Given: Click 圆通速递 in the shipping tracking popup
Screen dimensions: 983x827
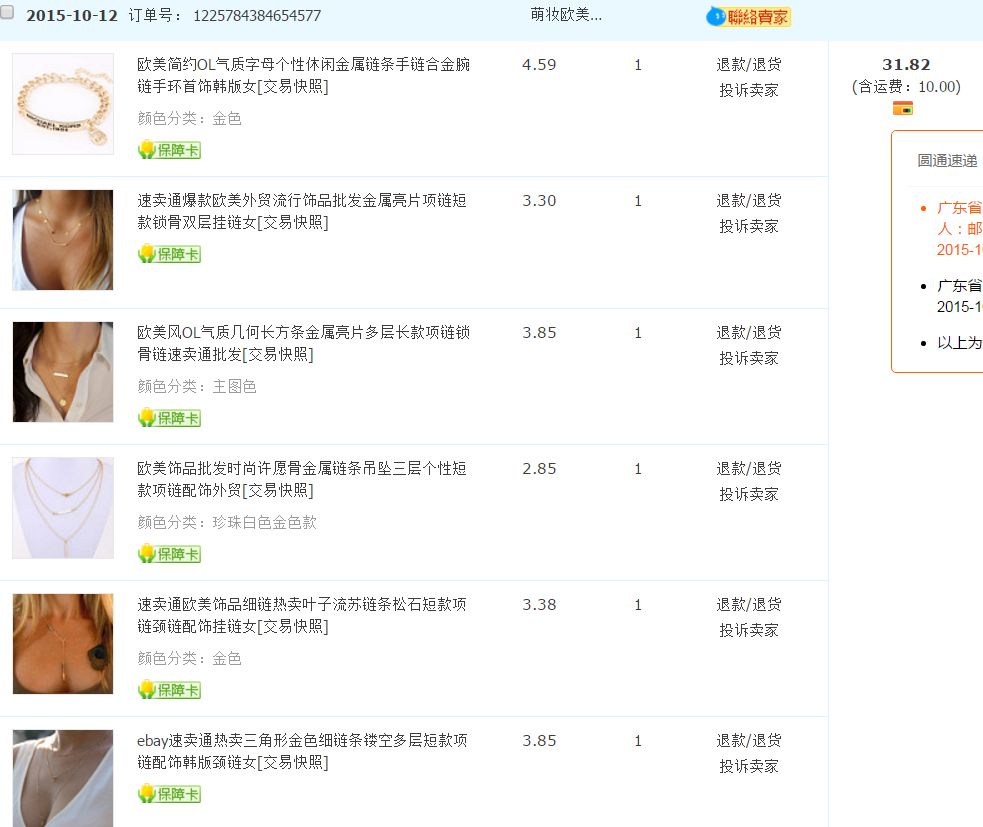Looking at the screenshot, I should click(x=947, y=161).
